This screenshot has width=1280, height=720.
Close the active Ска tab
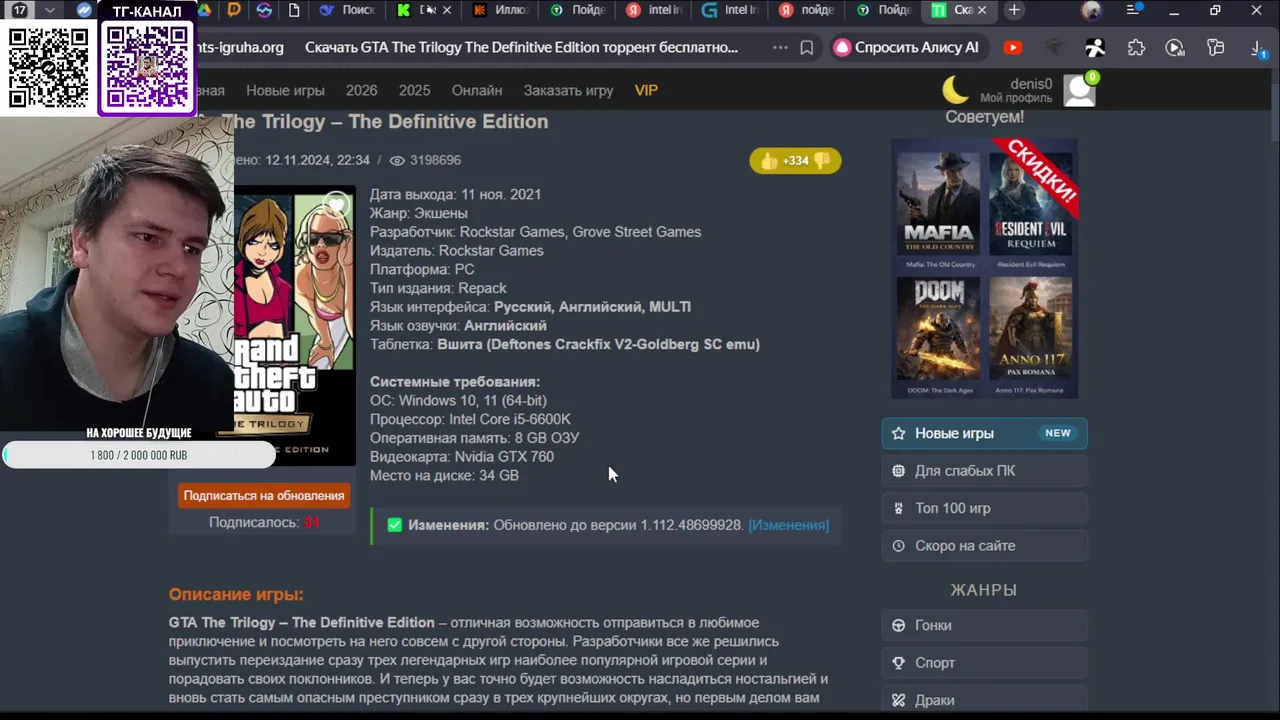(980, 10)
